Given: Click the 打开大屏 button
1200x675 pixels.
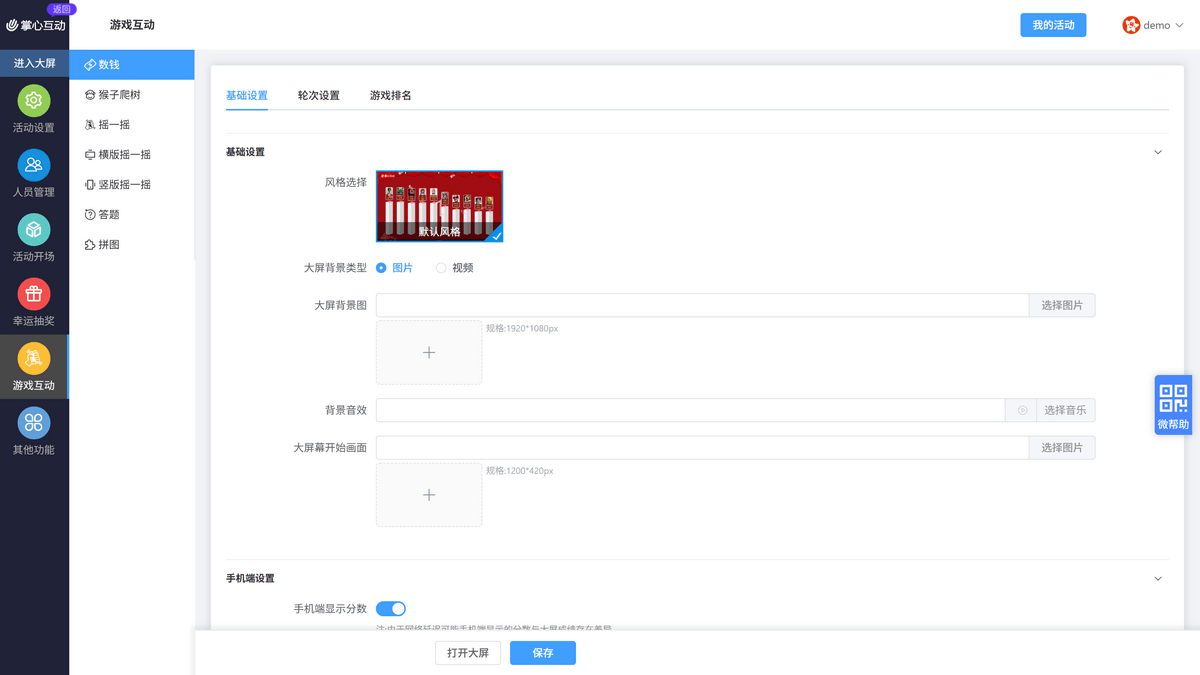Looking at the screenshot, I should (468, 653).
